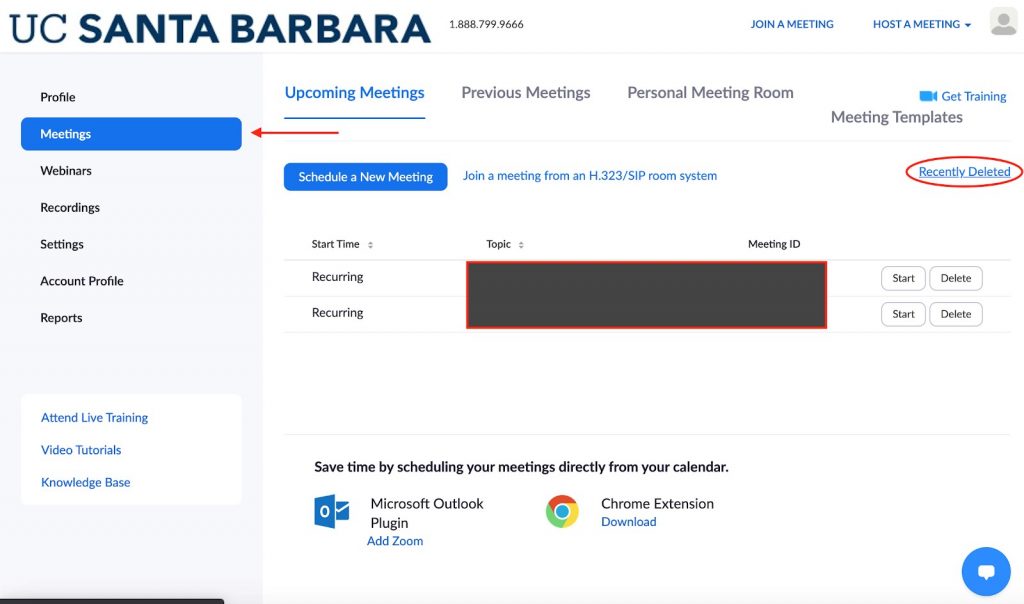Open the Video Tutorials link
The image size is (1024, 604).
[81, 450]
